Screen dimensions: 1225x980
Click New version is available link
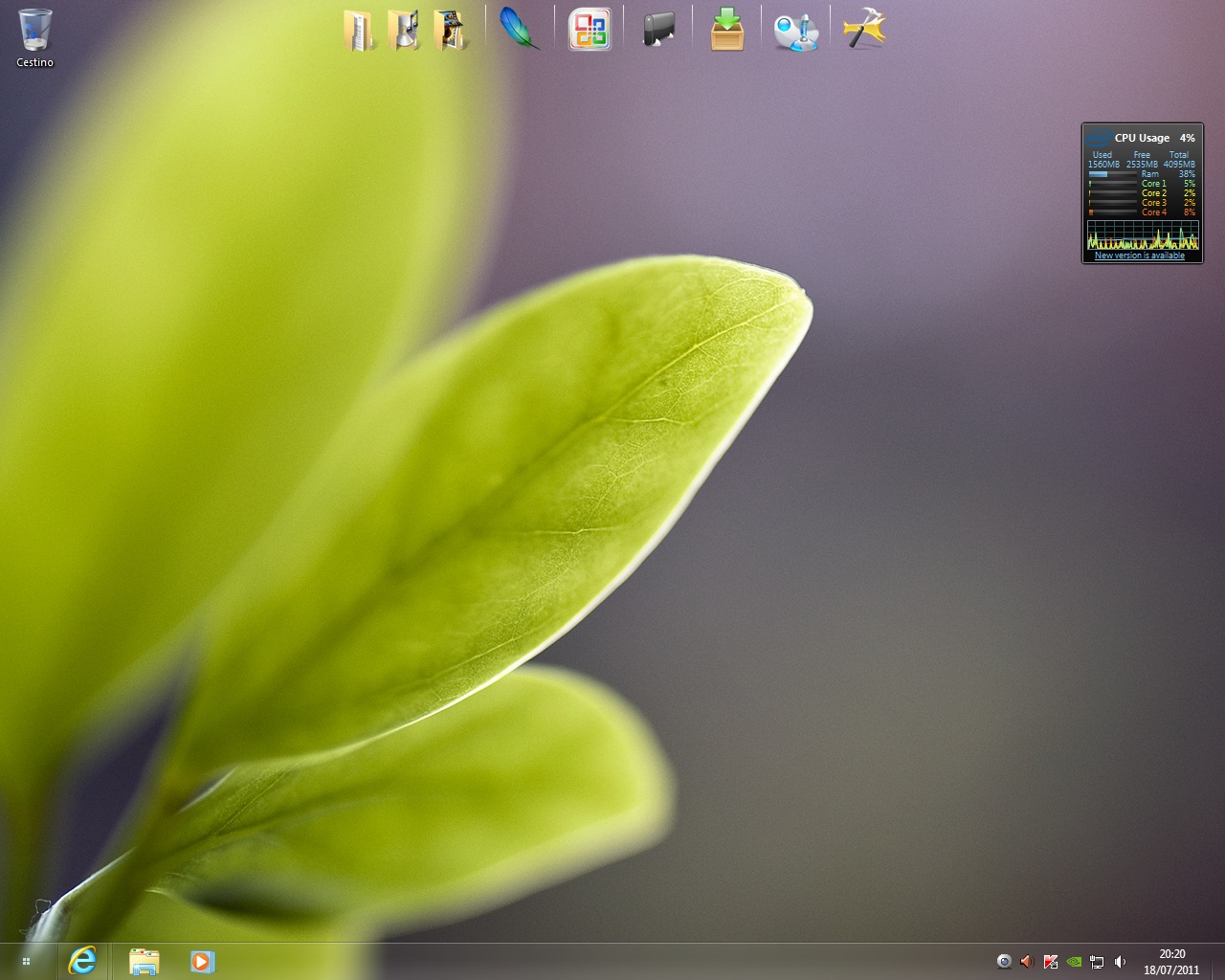click(1140, 256)
